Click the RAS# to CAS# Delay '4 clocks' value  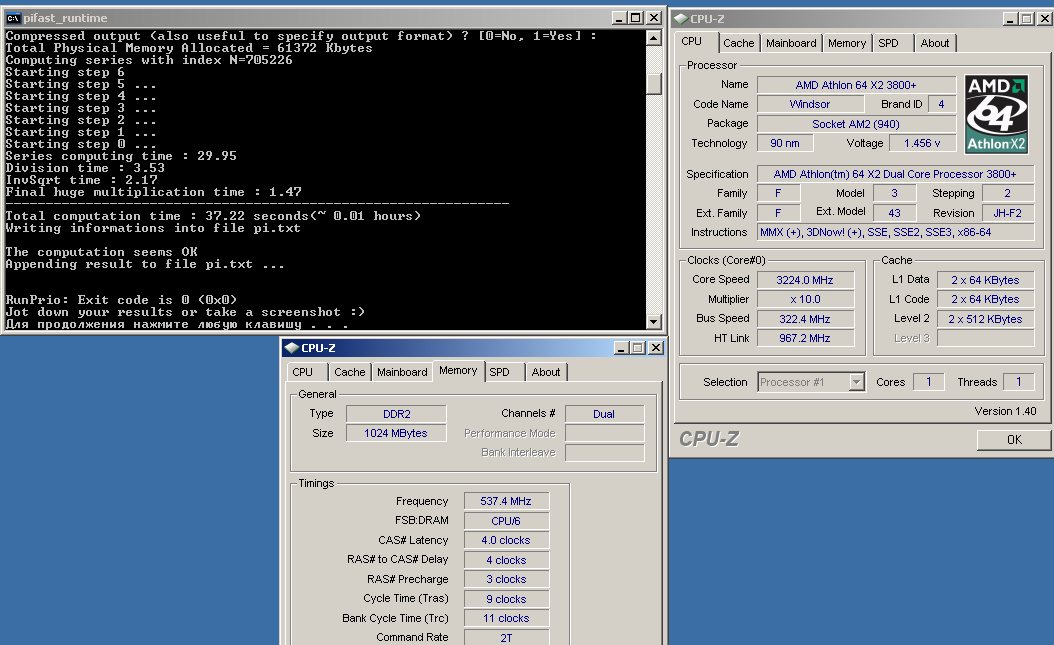[506, 560]
